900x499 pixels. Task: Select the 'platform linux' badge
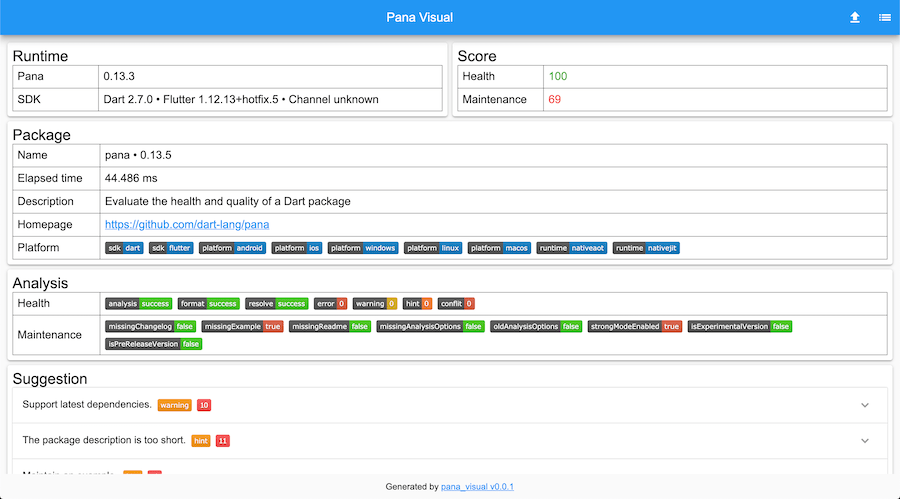(x=433, y=248)
